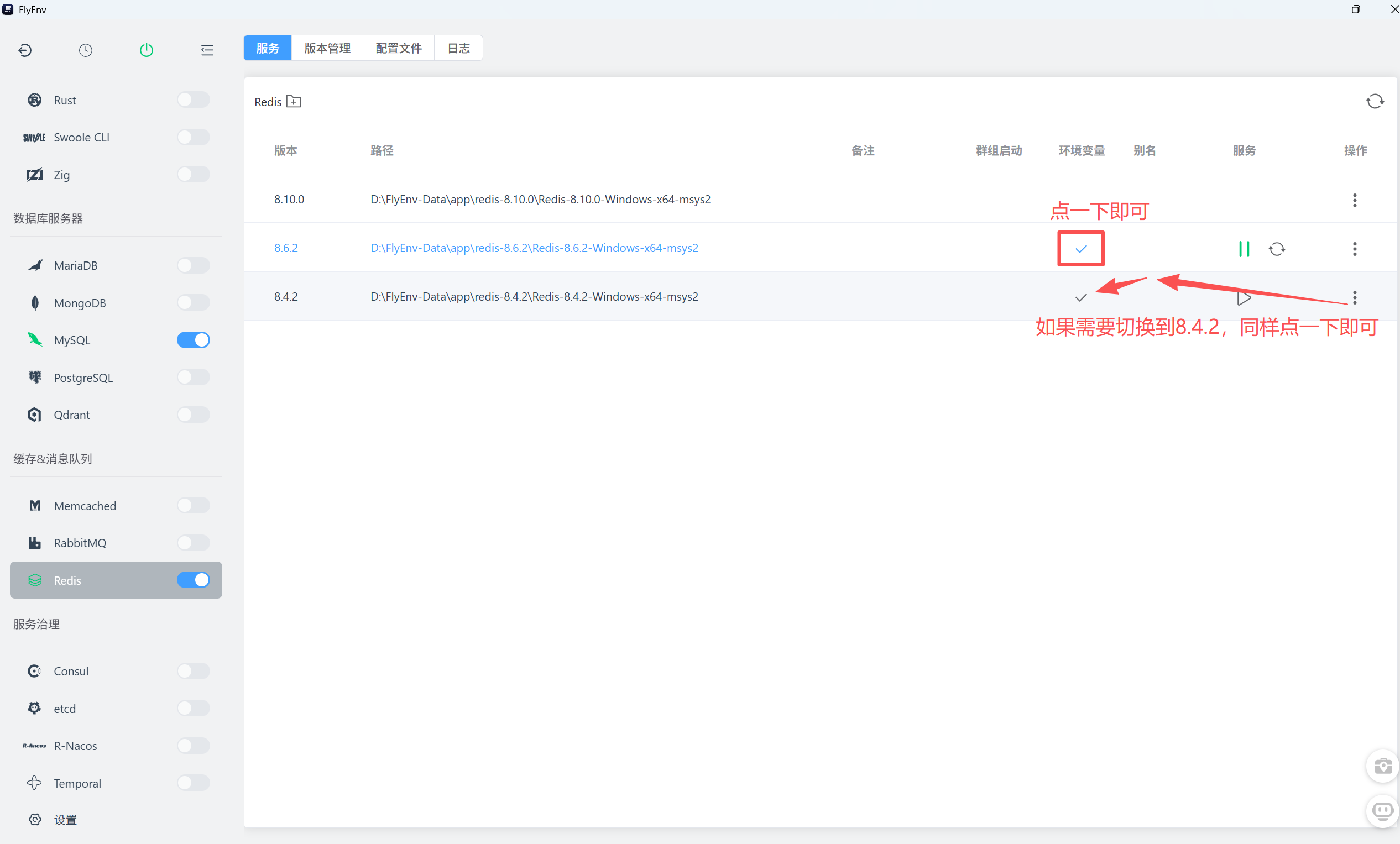Image resolution: width=1400 pixels, height=844 pixels.
Task: Open the Redis 8.10.0 install path
Action: pos(540,200)
